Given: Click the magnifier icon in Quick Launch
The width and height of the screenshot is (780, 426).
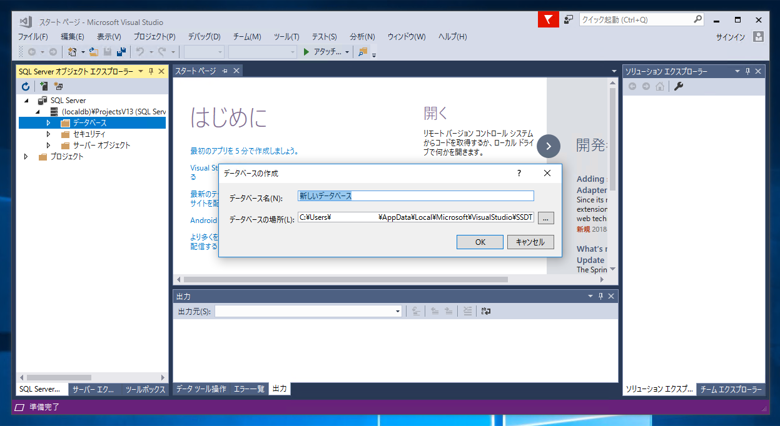Looking at the screenshot, I should click(697, 19).
